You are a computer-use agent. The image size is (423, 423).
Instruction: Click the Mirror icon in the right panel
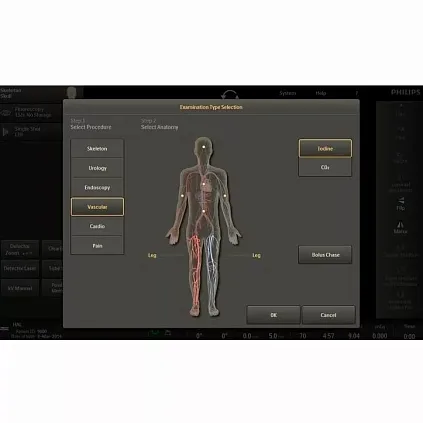click(400, 227)
